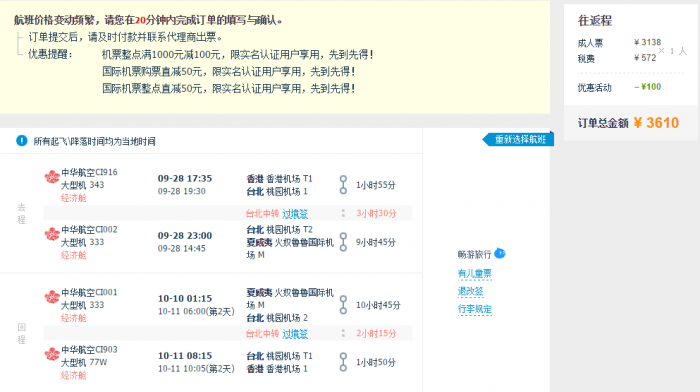
Task: Click the China Airlines logo for CI002
Action: click(x=52, y=234)
